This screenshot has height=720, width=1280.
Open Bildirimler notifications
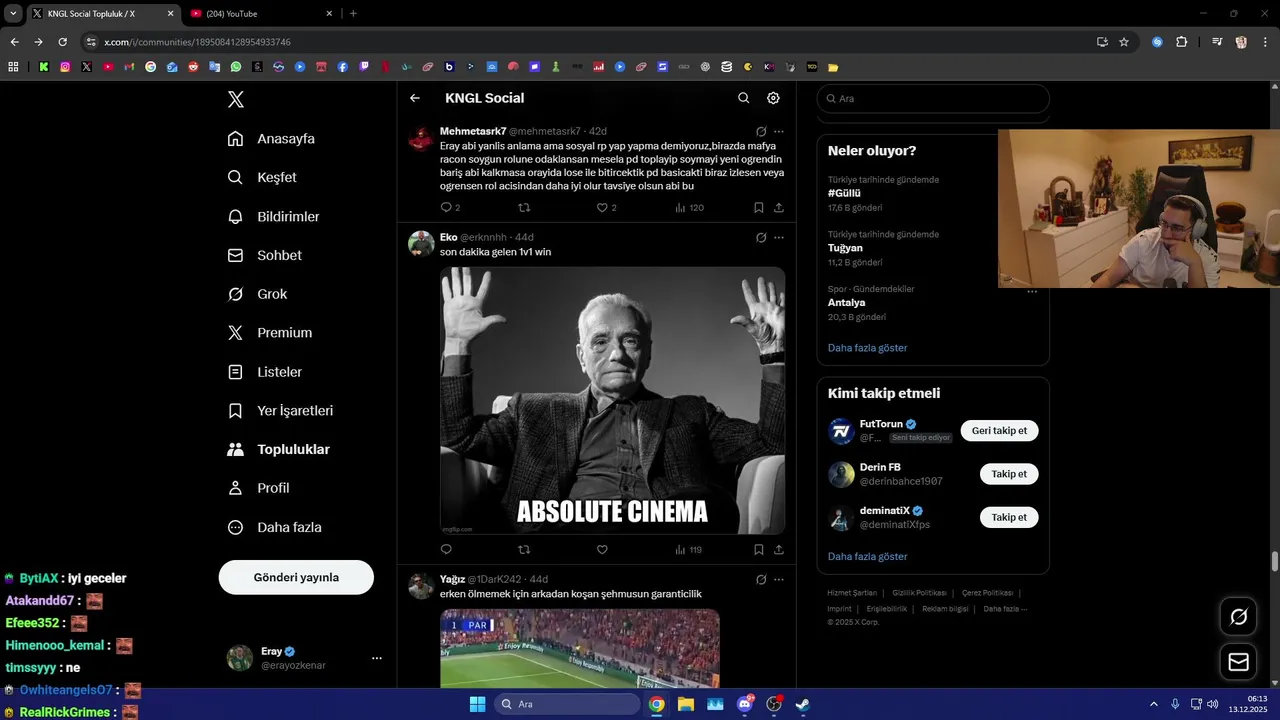[x=273, y=216]
